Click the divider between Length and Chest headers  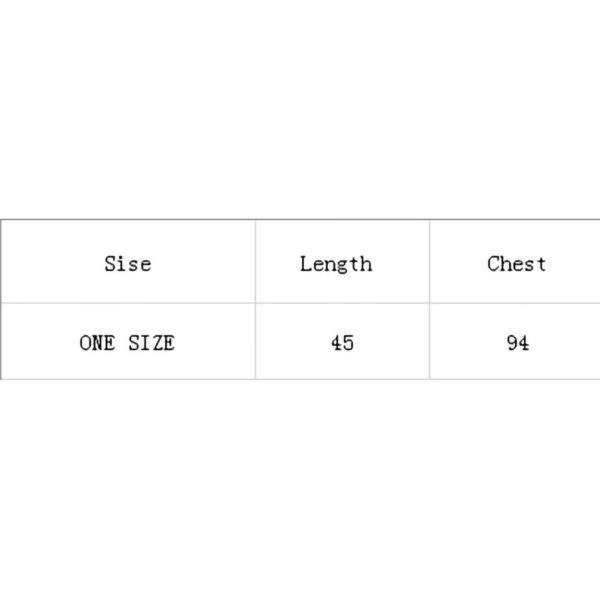(x=430, y=262)
